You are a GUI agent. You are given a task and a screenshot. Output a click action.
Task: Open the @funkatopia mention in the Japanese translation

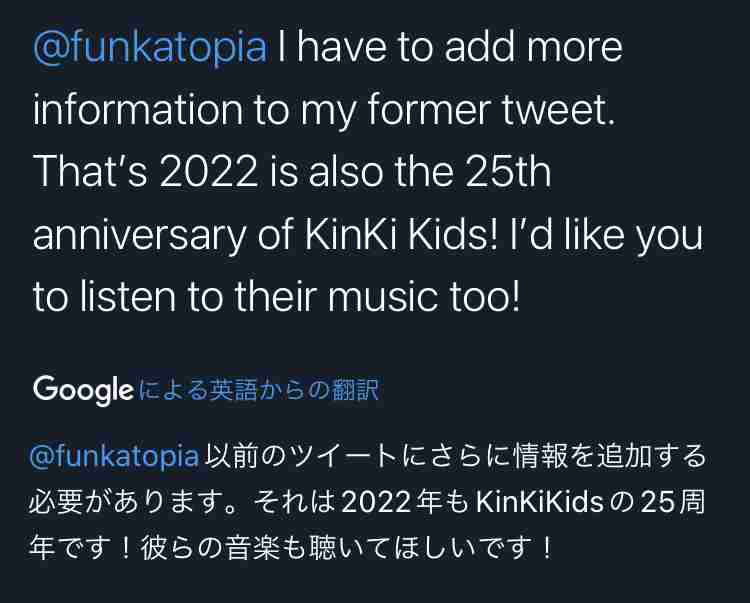click(114, 456)
